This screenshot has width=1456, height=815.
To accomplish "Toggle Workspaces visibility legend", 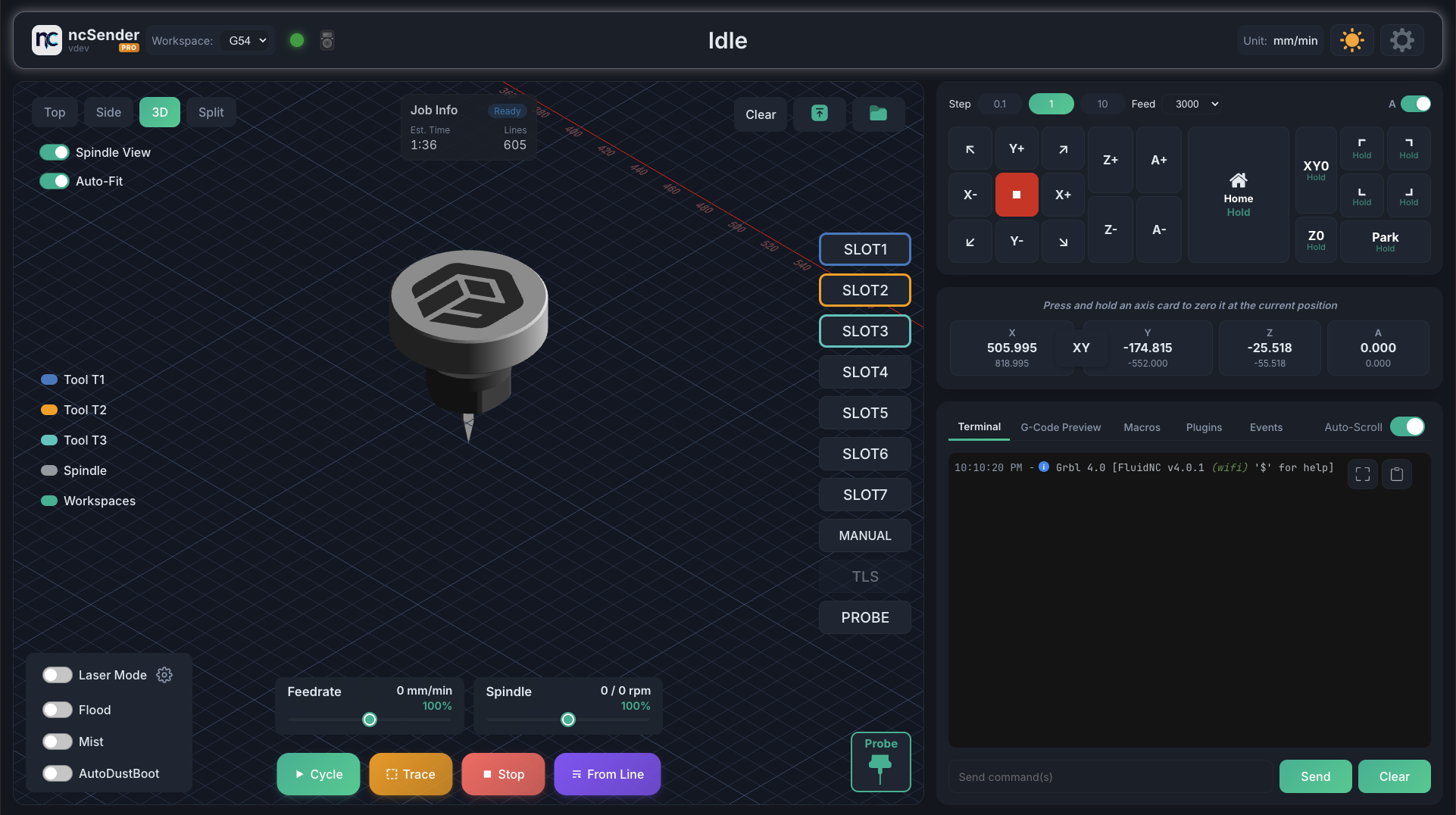I will 88,501.
